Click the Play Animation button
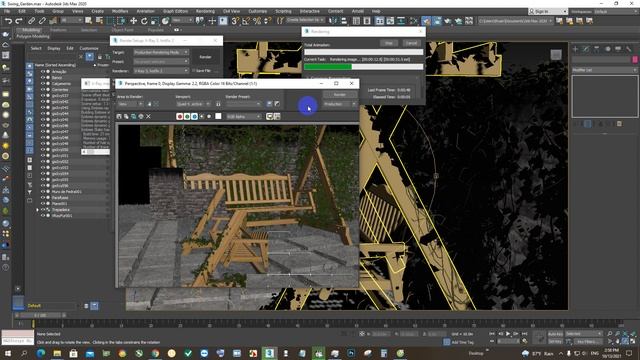640x360 pixels. click(x=508, y=334)
